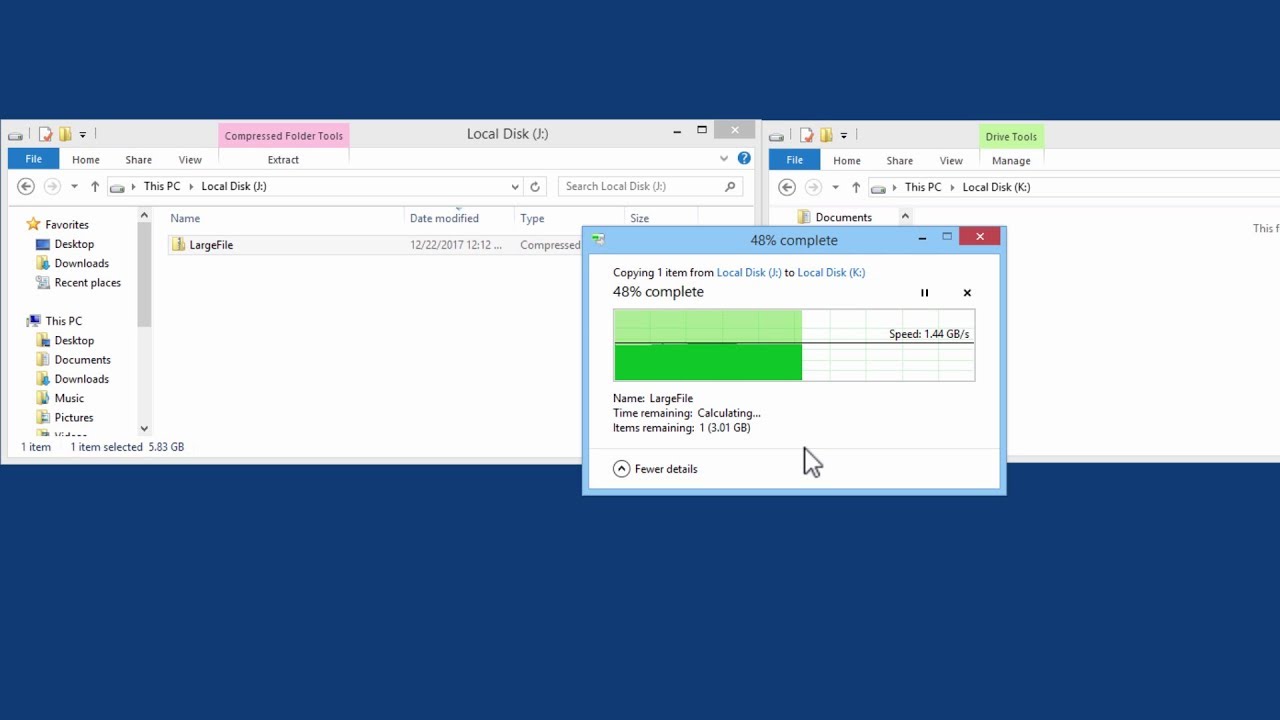Screen dimensions: 1280x720
Task: Open the Home tab in K: window
Action: coord(846,161)
